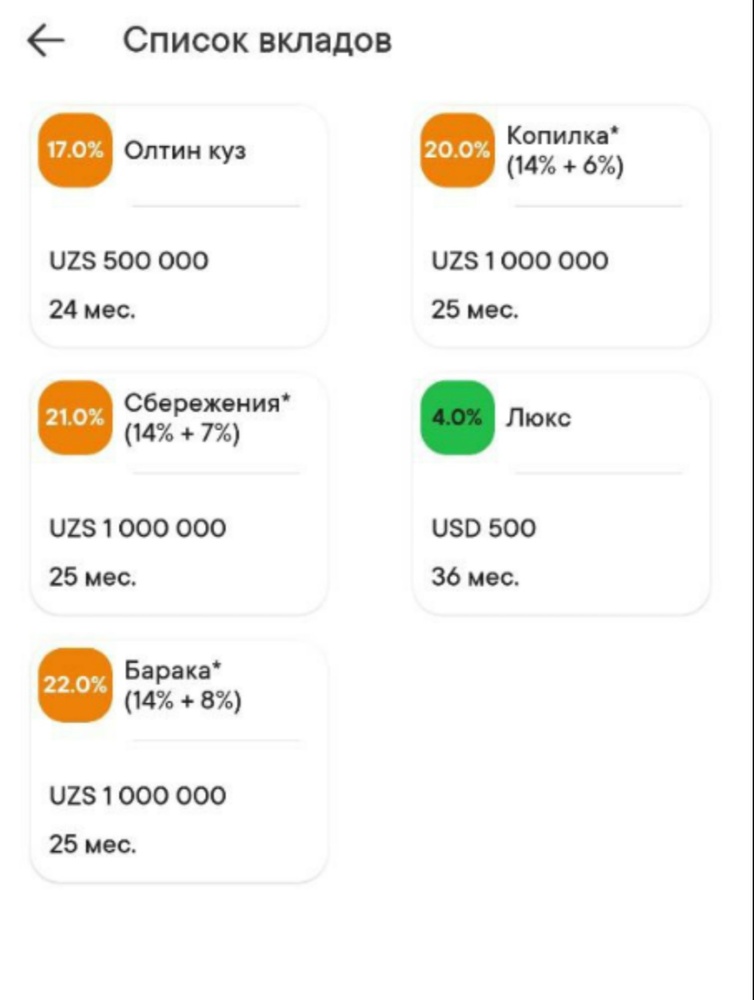The width and height of the screenshot is (754, 1000).
Task: Click the orange 20.0% rate badge
Action: click(457, 151)
